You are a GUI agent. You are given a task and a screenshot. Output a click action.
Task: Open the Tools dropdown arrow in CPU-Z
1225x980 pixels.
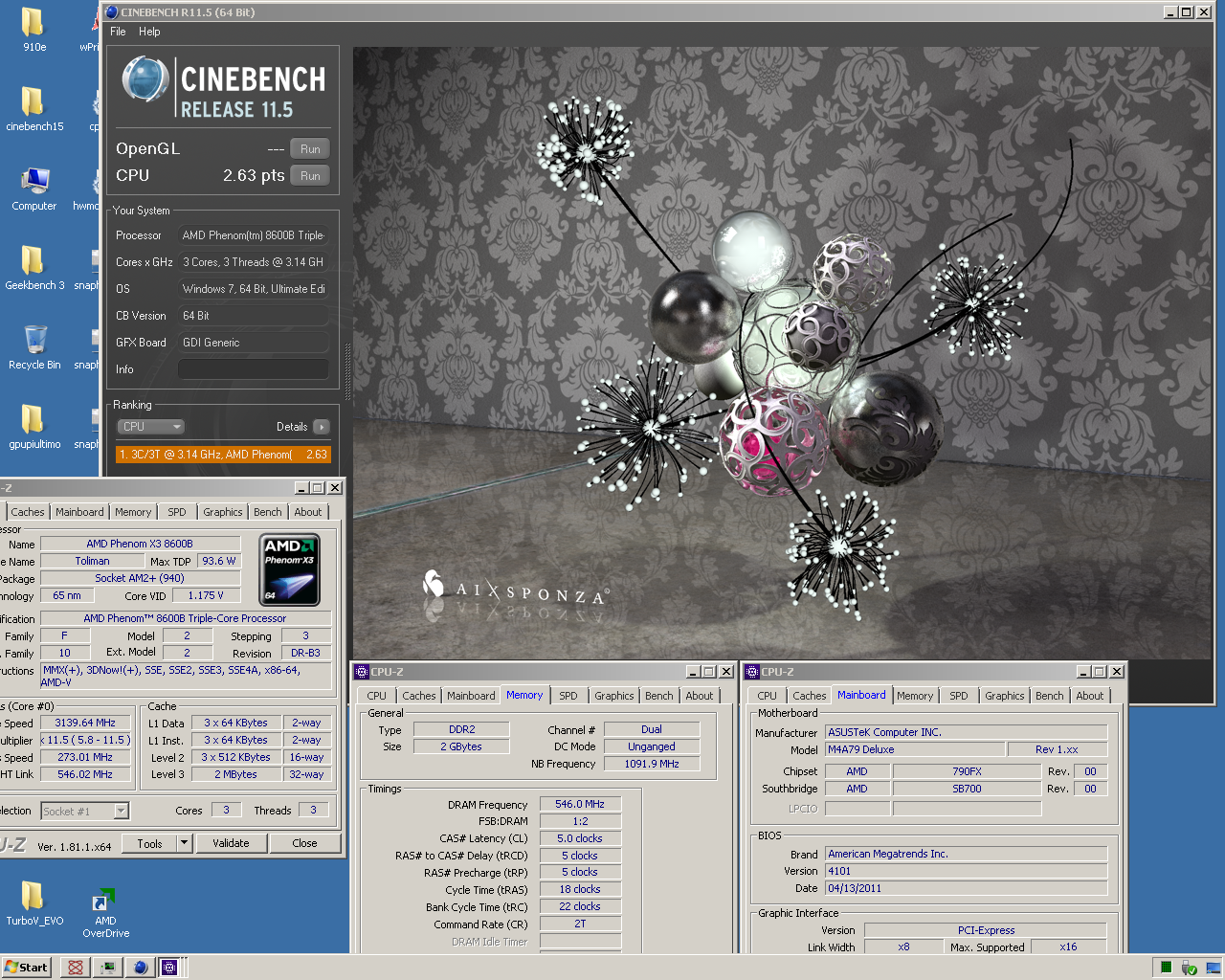[x=185, y=843]
